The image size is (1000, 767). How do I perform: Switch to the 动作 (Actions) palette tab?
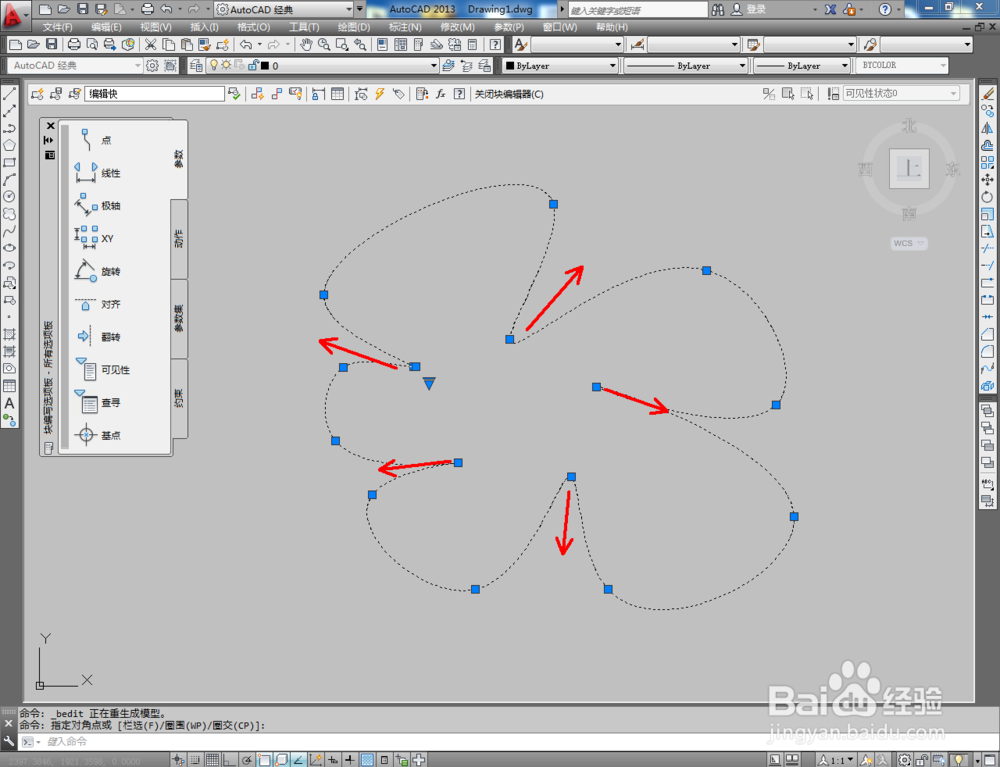tap(179, 239)
